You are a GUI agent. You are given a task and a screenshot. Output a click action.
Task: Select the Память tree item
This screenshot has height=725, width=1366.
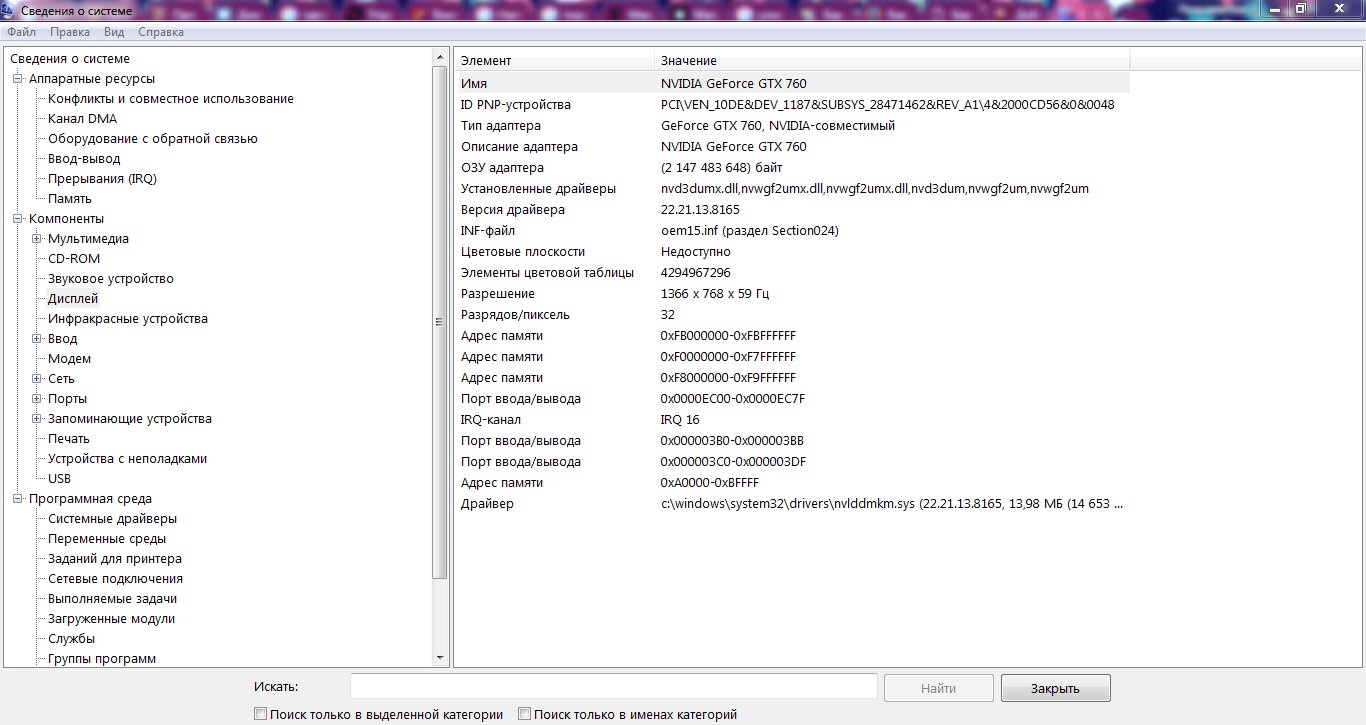[70, 199]
